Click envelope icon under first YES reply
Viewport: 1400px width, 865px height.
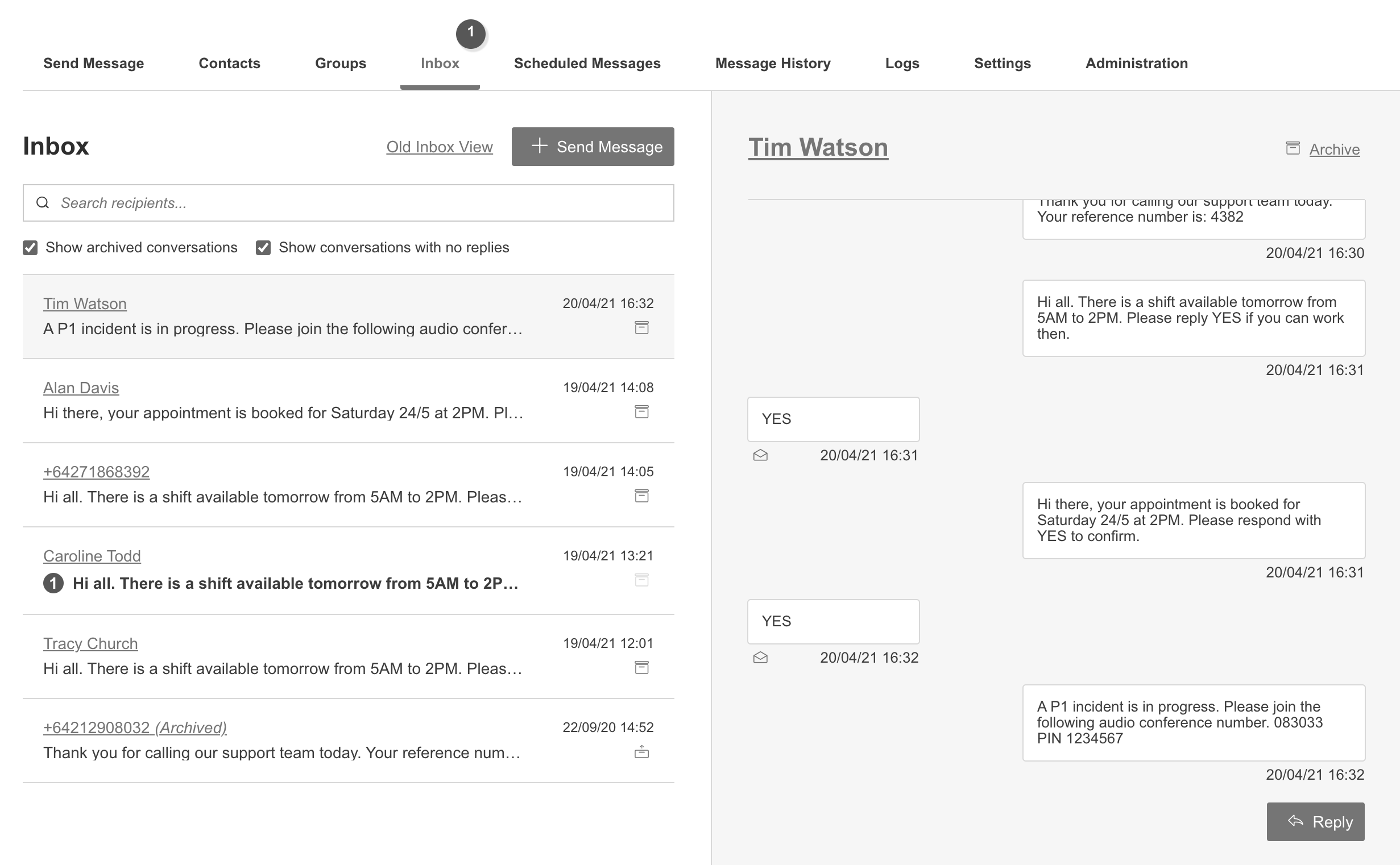pyautogui.click(x=760, y=455)
